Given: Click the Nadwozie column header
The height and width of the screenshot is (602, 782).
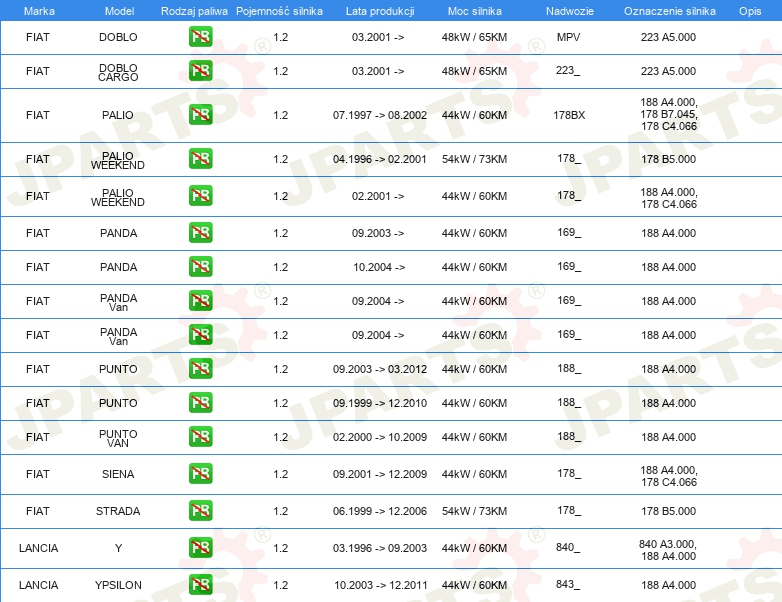Looking at the screenshot, I should (570, 11).
